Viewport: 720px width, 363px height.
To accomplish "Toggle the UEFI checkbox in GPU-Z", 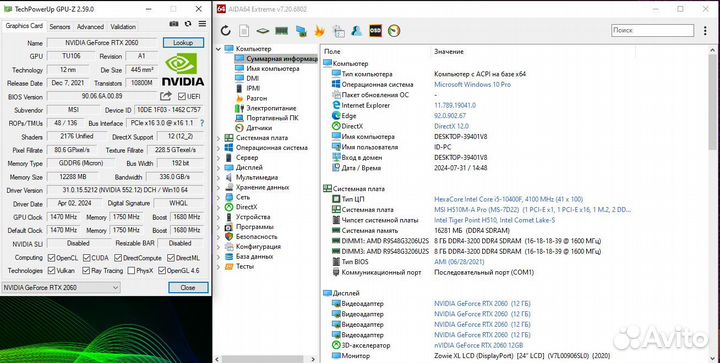I will click(182, 96).
